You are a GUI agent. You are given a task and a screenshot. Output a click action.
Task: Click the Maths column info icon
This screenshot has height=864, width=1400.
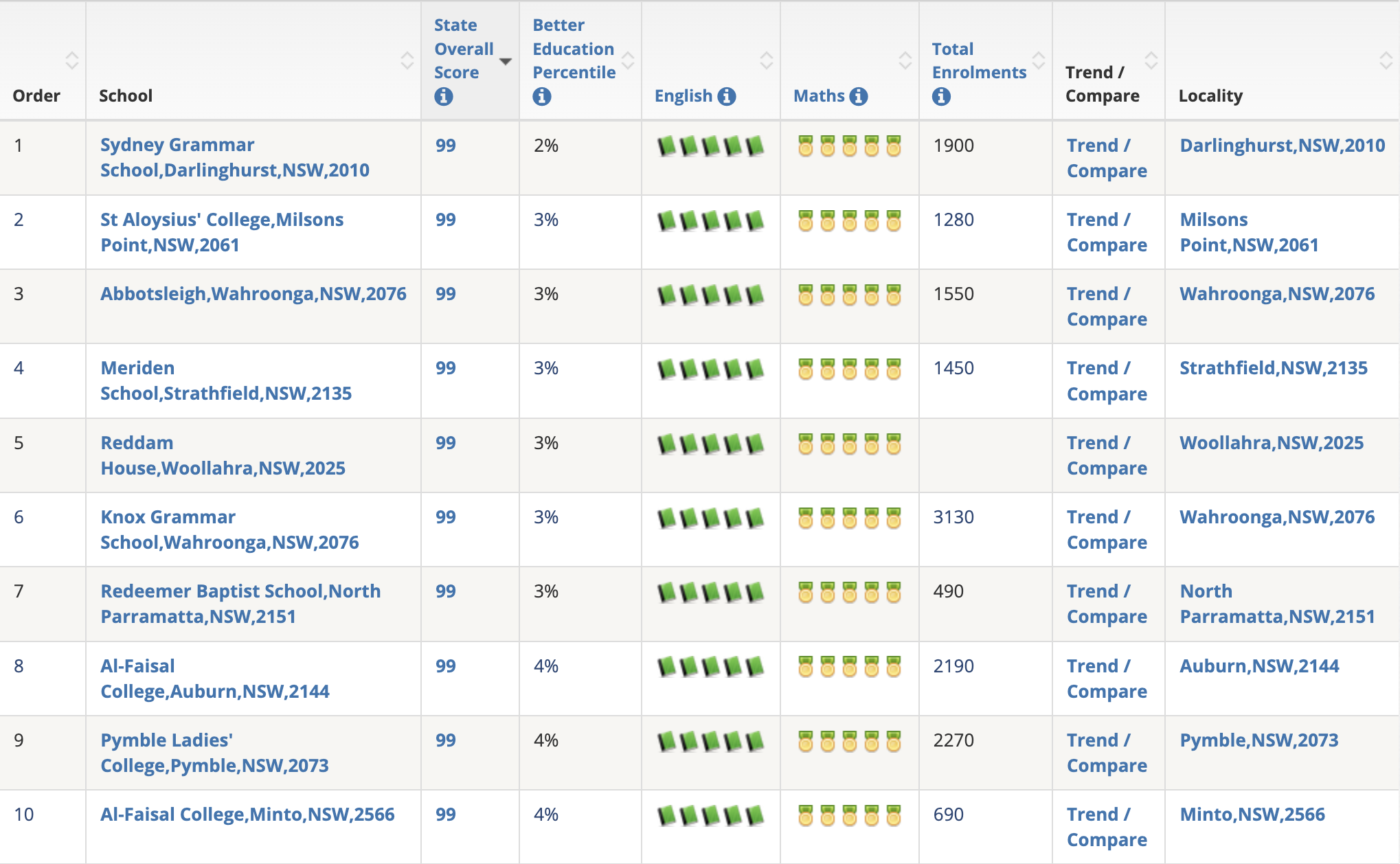point(859,96)
